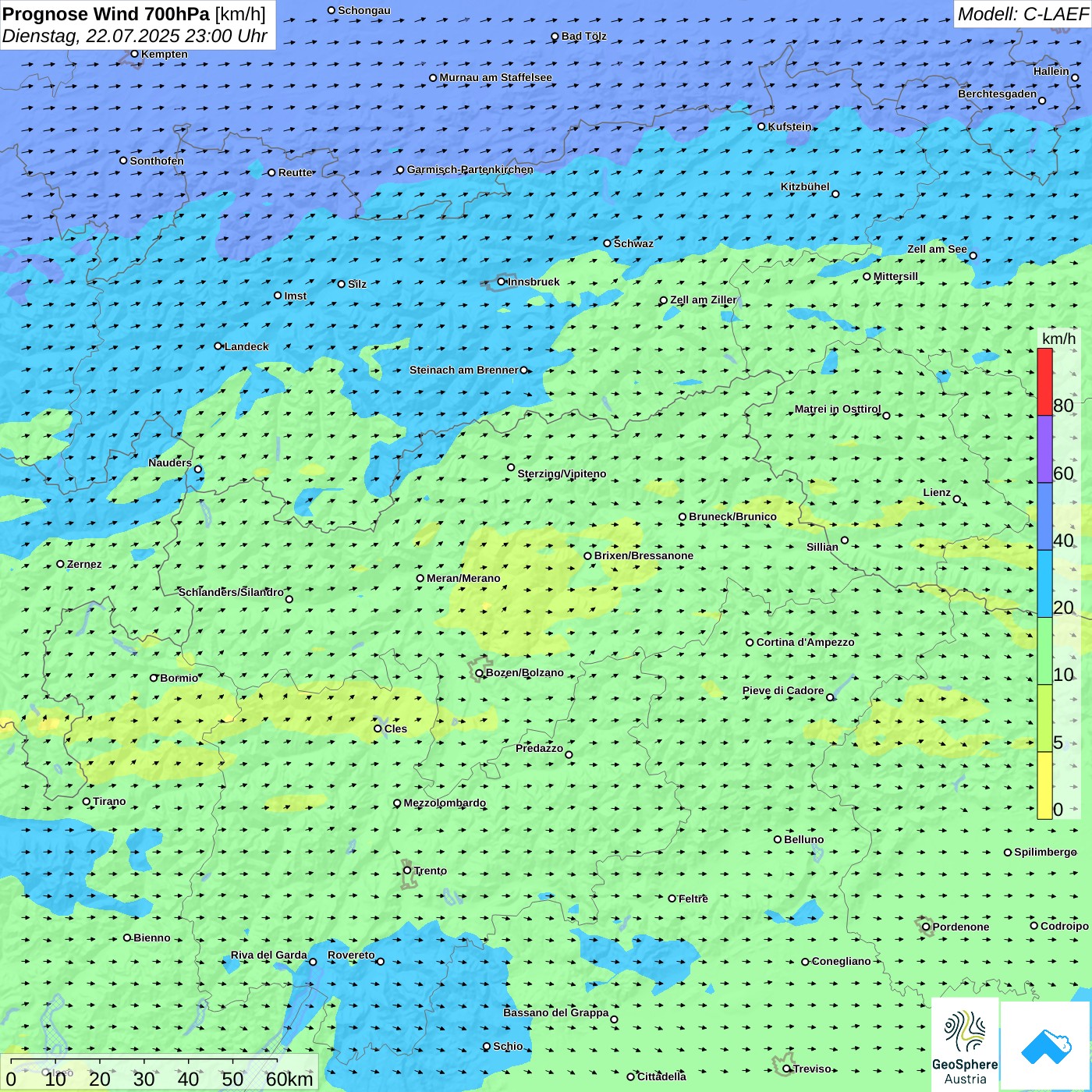Click the yellow 0 km/h legend color

[x=1044, y=785]
